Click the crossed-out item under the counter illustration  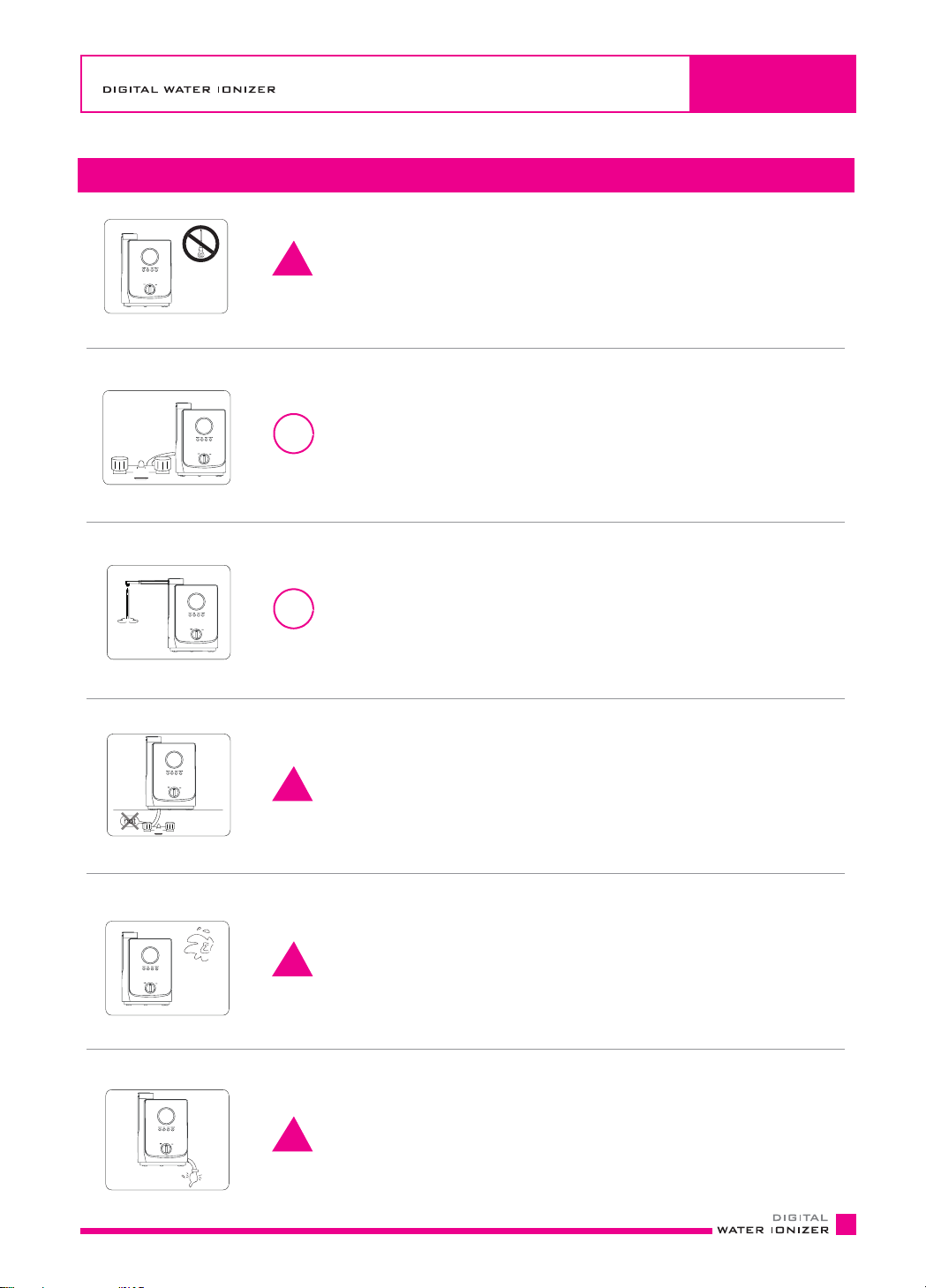(x=131, y=822)
